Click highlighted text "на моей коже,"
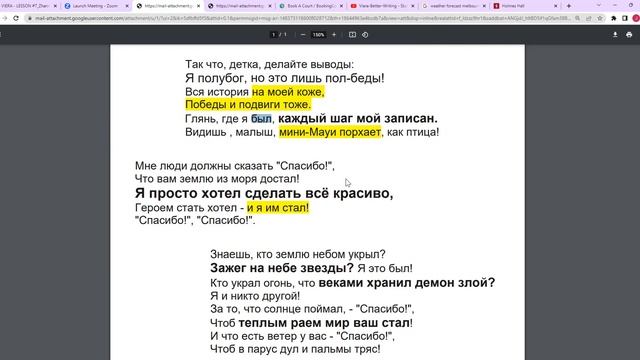Image resolution: width=640 pixels, height=360 pixels. tap(288, 92)
